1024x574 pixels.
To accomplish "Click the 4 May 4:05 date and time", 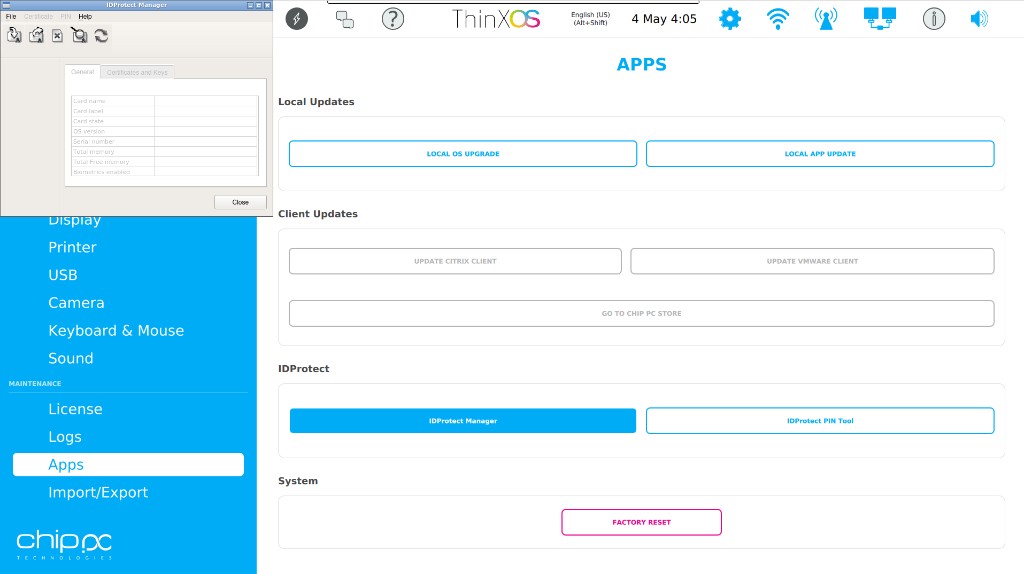I will (664, 19).
